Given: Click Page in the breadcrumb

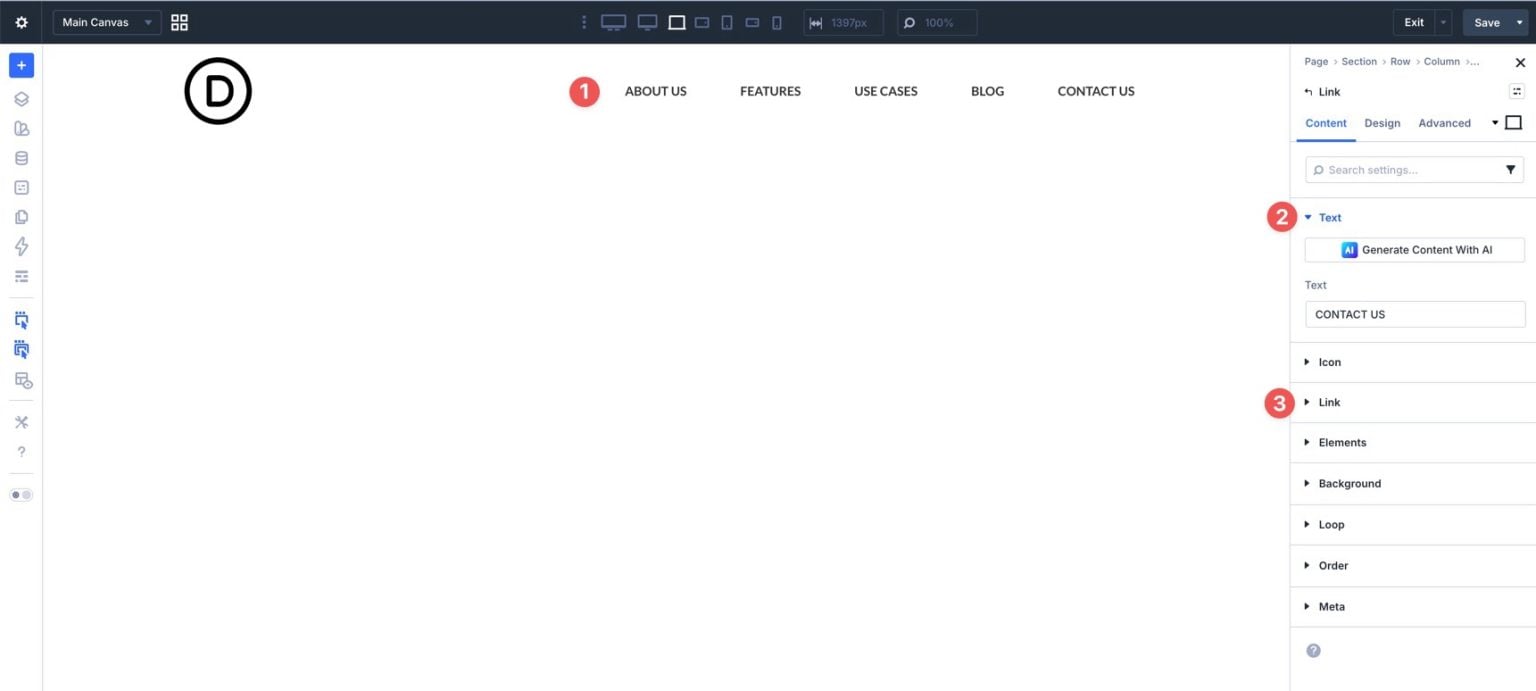Looking at the screenshot, I should pos(1316,62).
